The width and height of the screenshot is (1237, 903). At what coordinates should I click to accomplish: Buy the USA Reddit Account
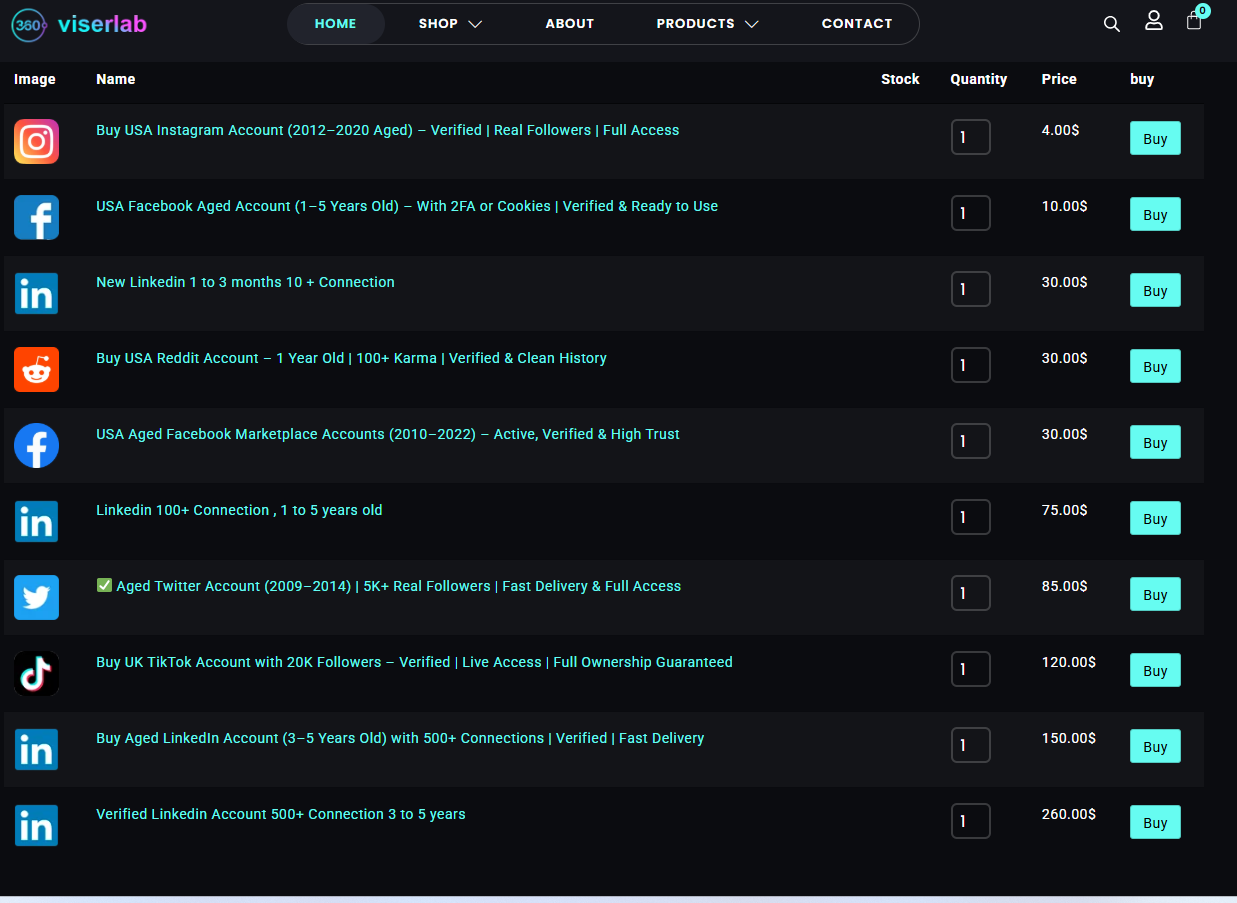pyautogui.click(x=1155, y=367)
